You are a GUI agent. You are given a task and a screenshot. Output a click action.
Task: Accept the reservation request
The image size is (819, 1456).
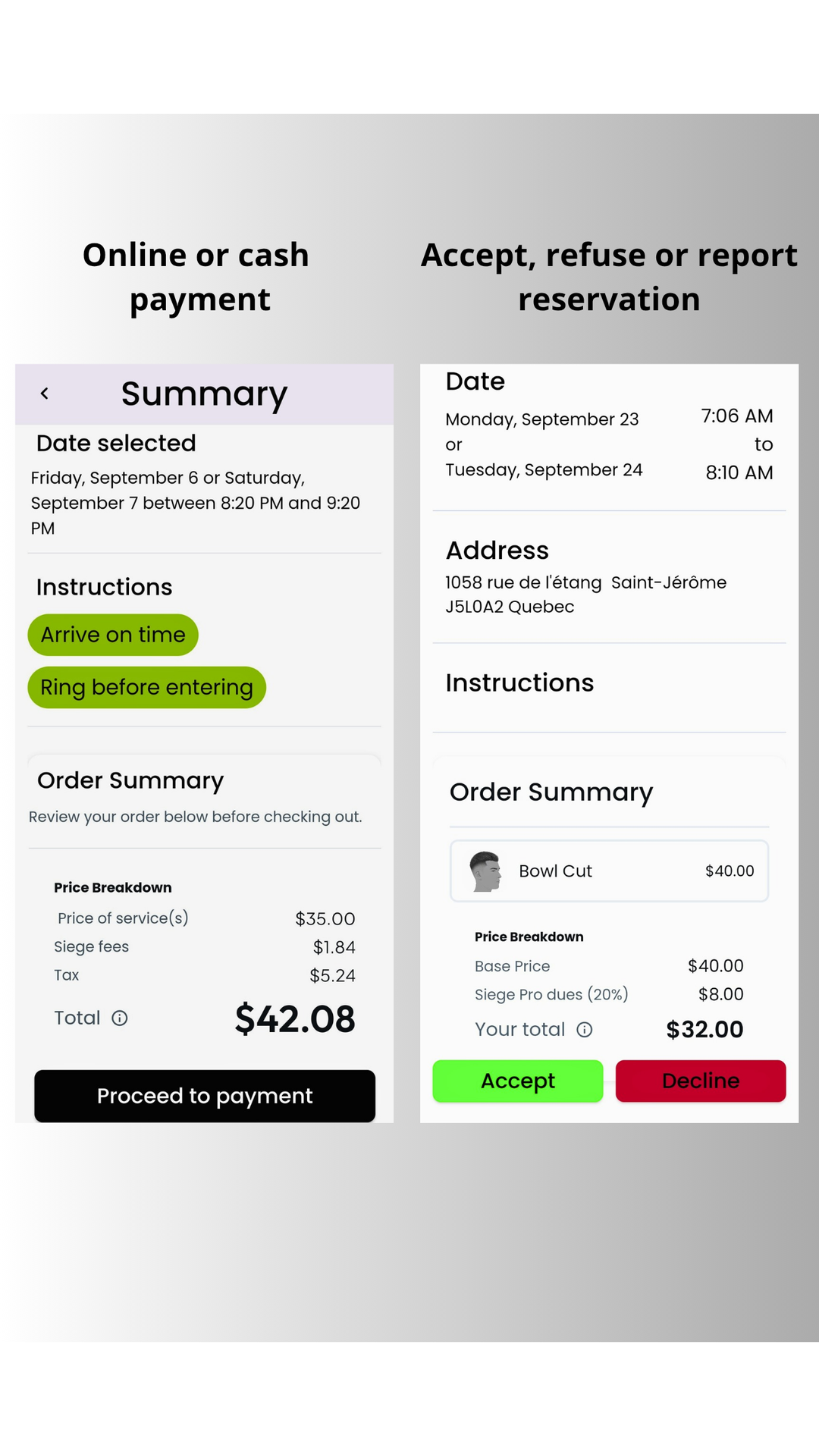pyautogui.click(x=518, y=1081)
